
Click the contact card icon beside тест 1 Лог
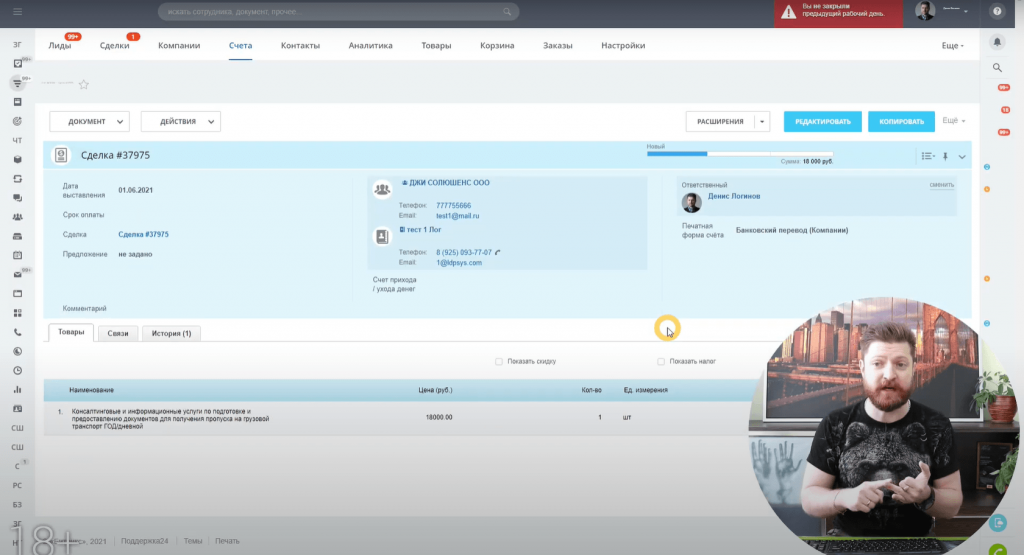click(x=382, y=236)
